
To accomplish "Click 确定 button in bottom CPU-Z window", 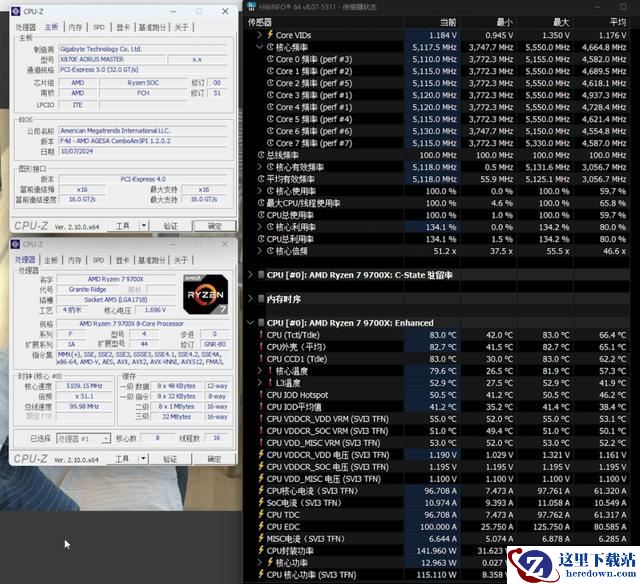I will tap(214, 459).
